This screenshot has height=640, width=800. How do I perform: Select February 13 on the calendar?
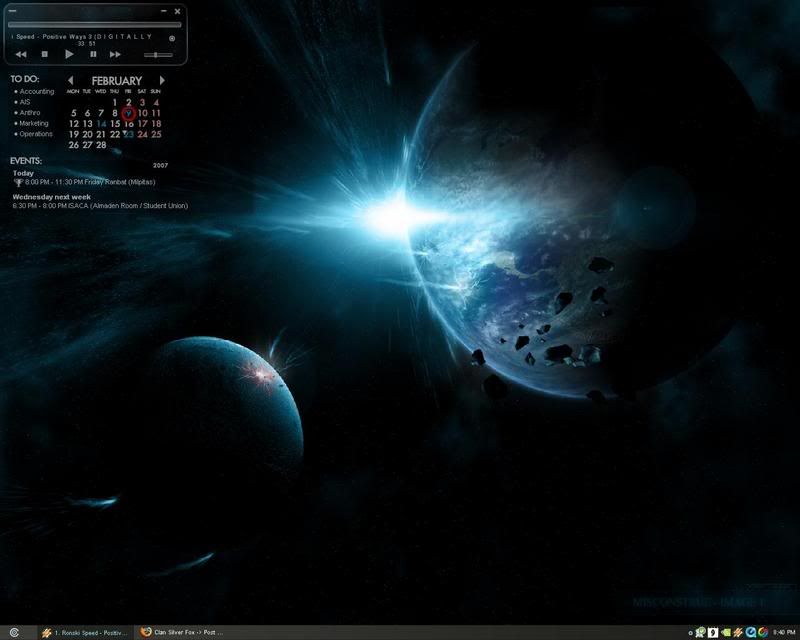click(x=87, y=124)
